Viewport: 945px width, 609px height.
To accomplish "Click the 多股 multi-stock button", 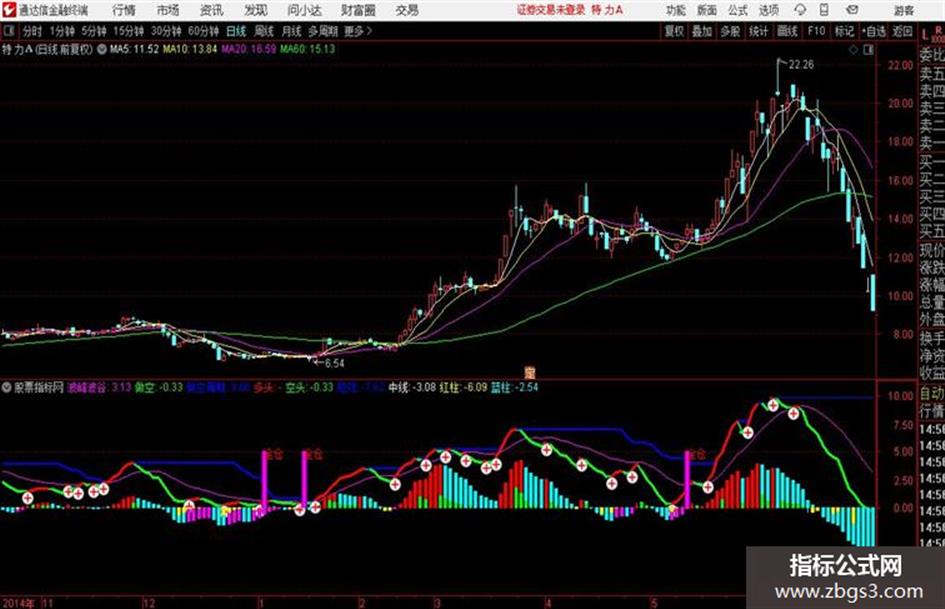I will click(730, 31).
